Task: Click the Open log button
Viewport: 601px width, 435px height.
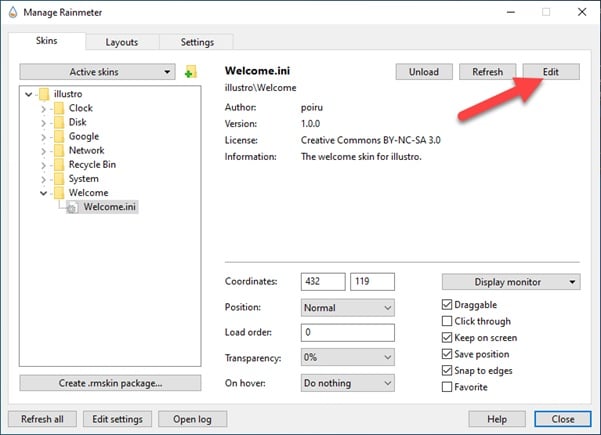Action: 192,419
